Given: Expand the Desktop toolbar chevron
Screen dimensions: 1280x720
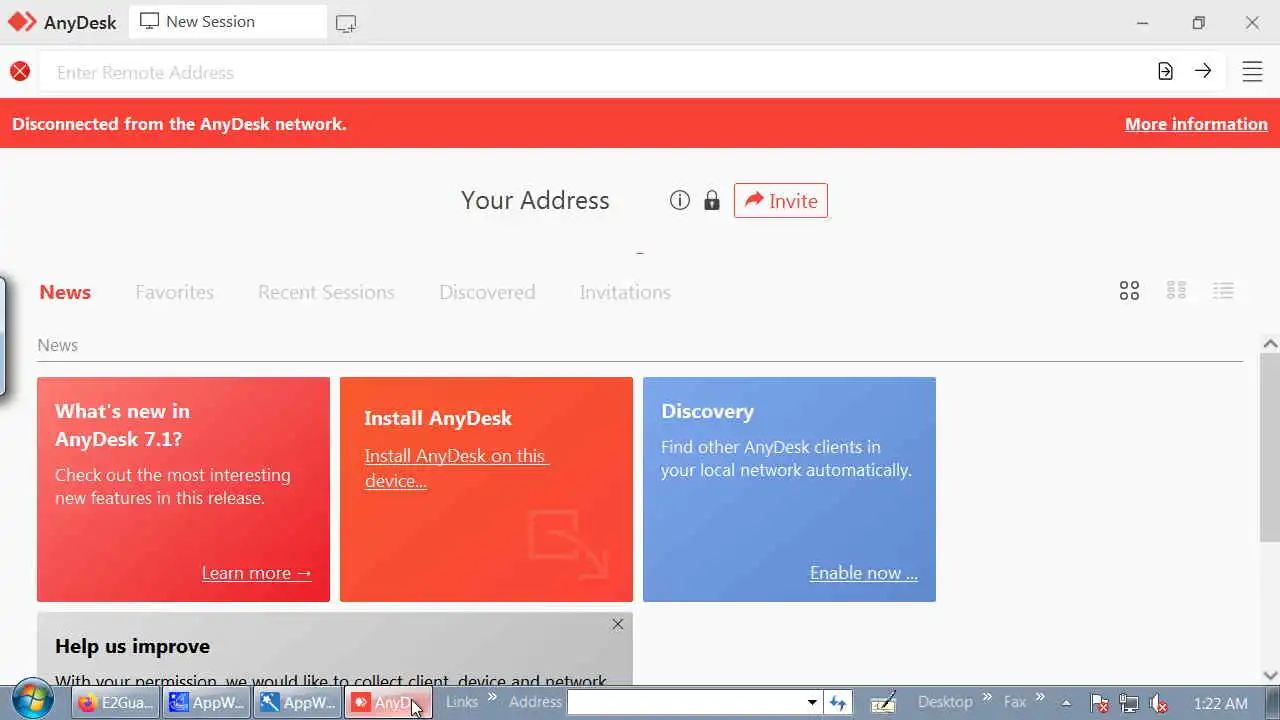Looking at the screenshot, I should [987, 698].
